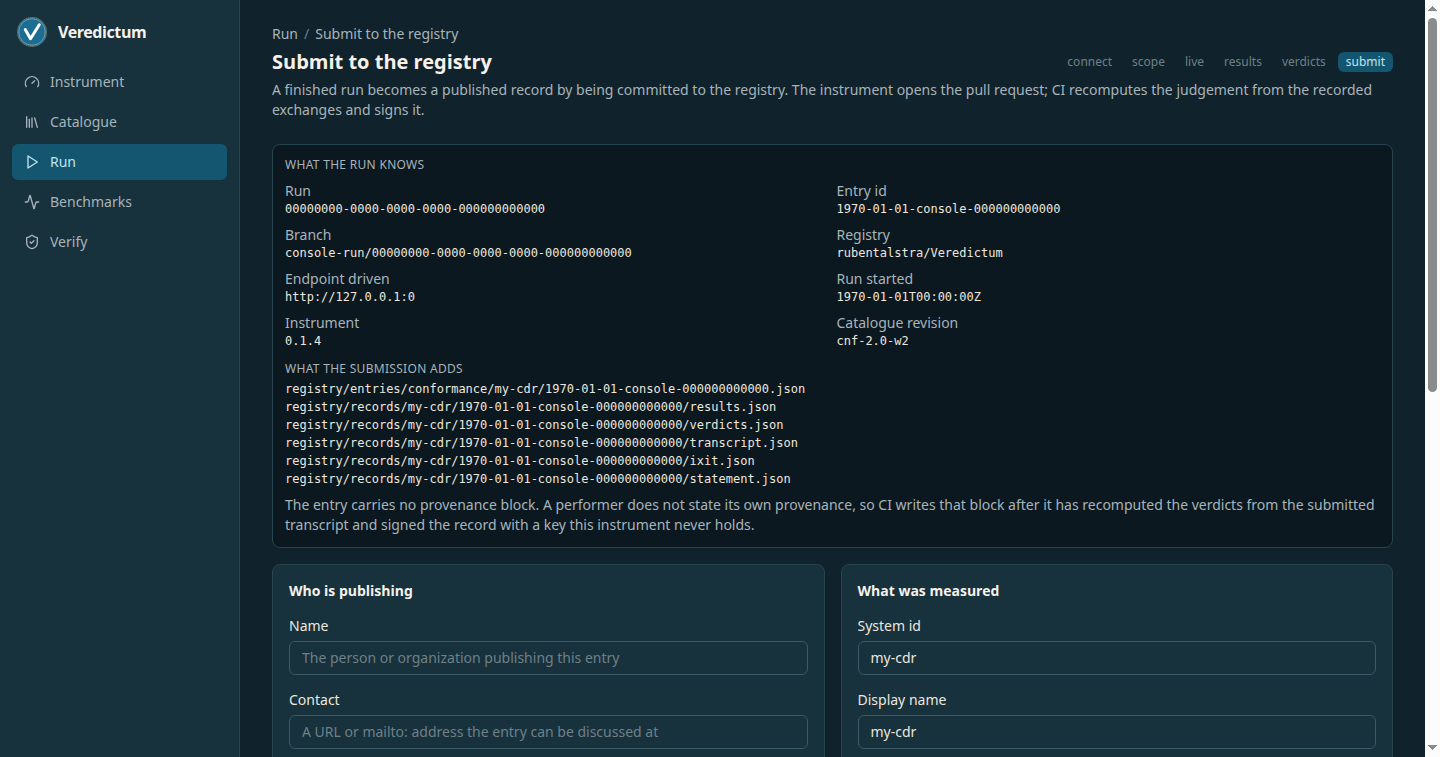Click the Instrument gauge icon in sidebar
Viewport: 1440px width, 757px height.
click(x=32, y=82)
